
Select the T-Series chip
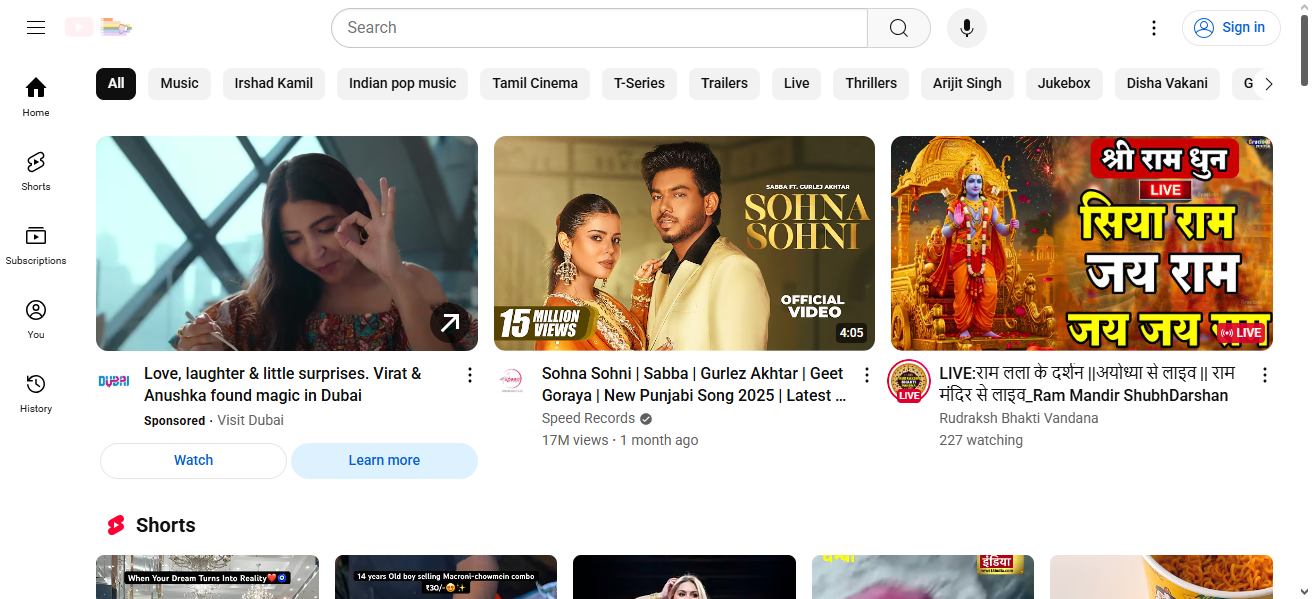pyautogui.click(x=640, y=83)
